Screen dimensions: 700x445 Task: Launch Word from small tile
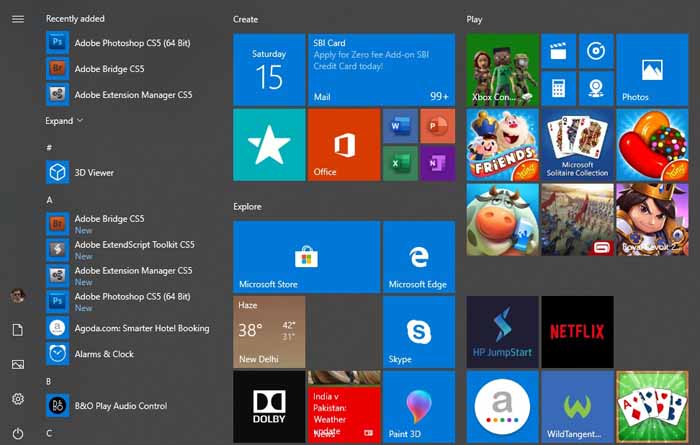tap(400, 126)
